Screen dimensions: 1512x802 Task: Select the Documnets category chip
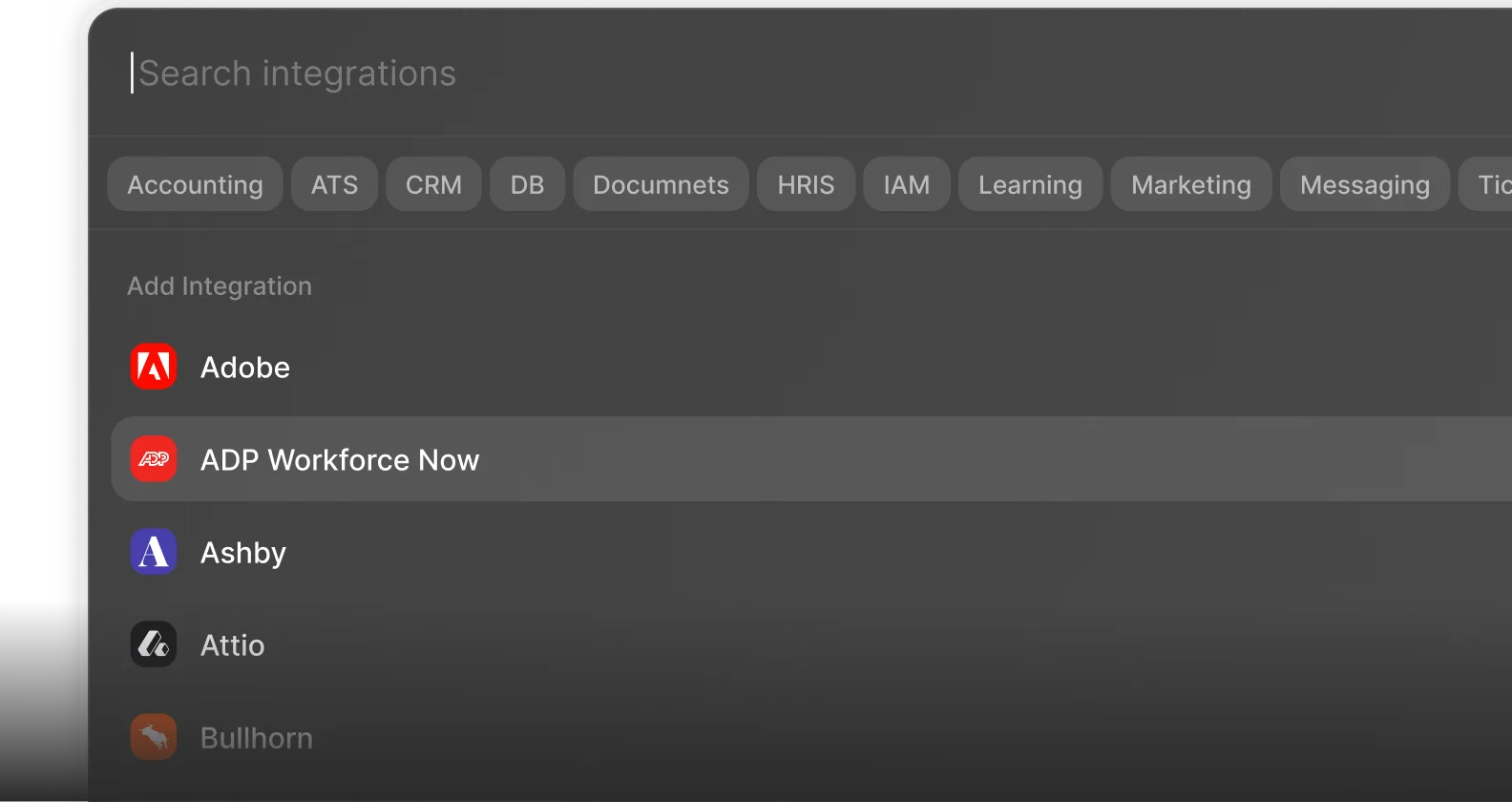click(661, 184)
